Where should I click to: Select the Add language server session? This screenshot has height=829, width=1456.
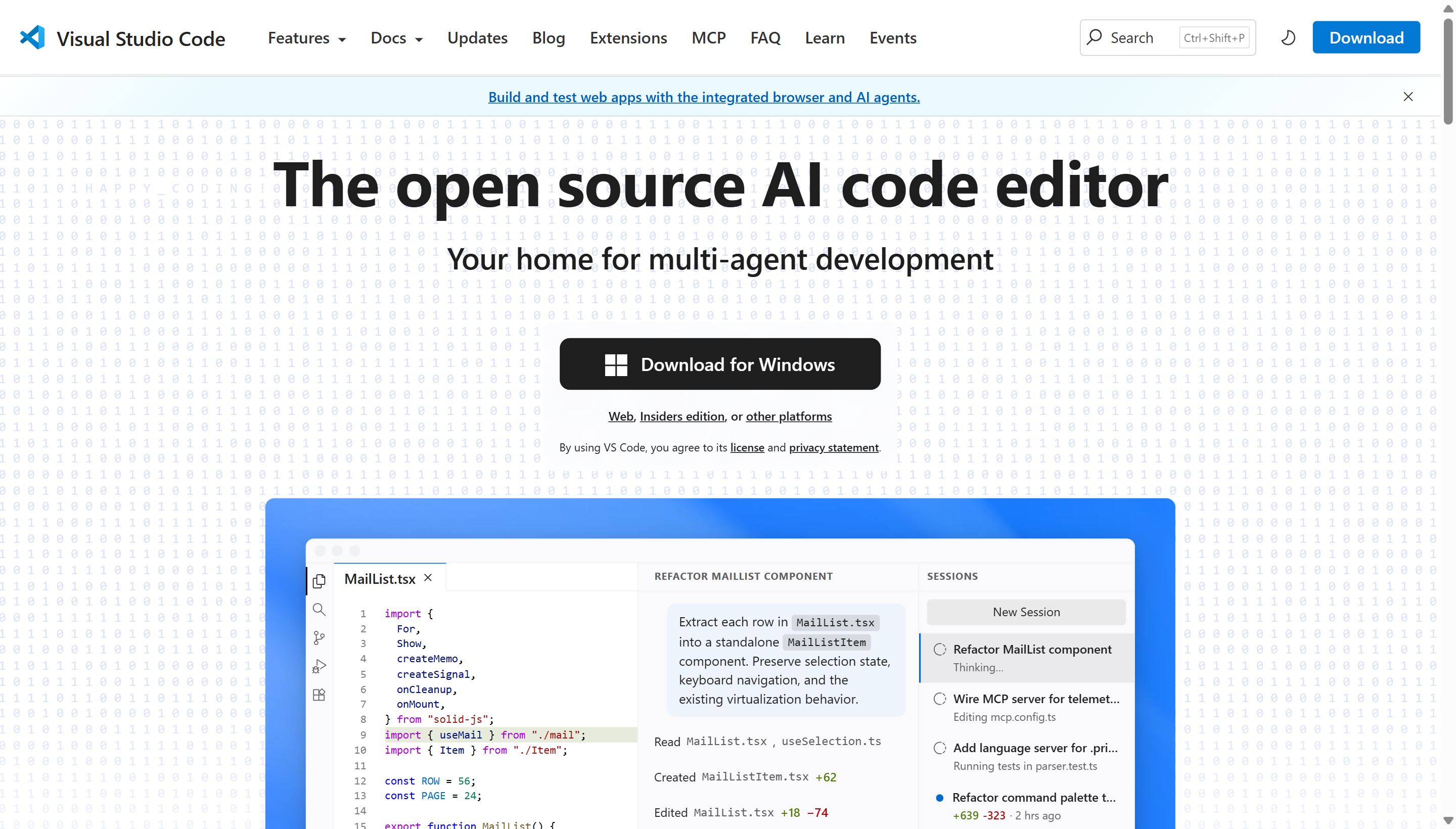tap(1027, 757)
